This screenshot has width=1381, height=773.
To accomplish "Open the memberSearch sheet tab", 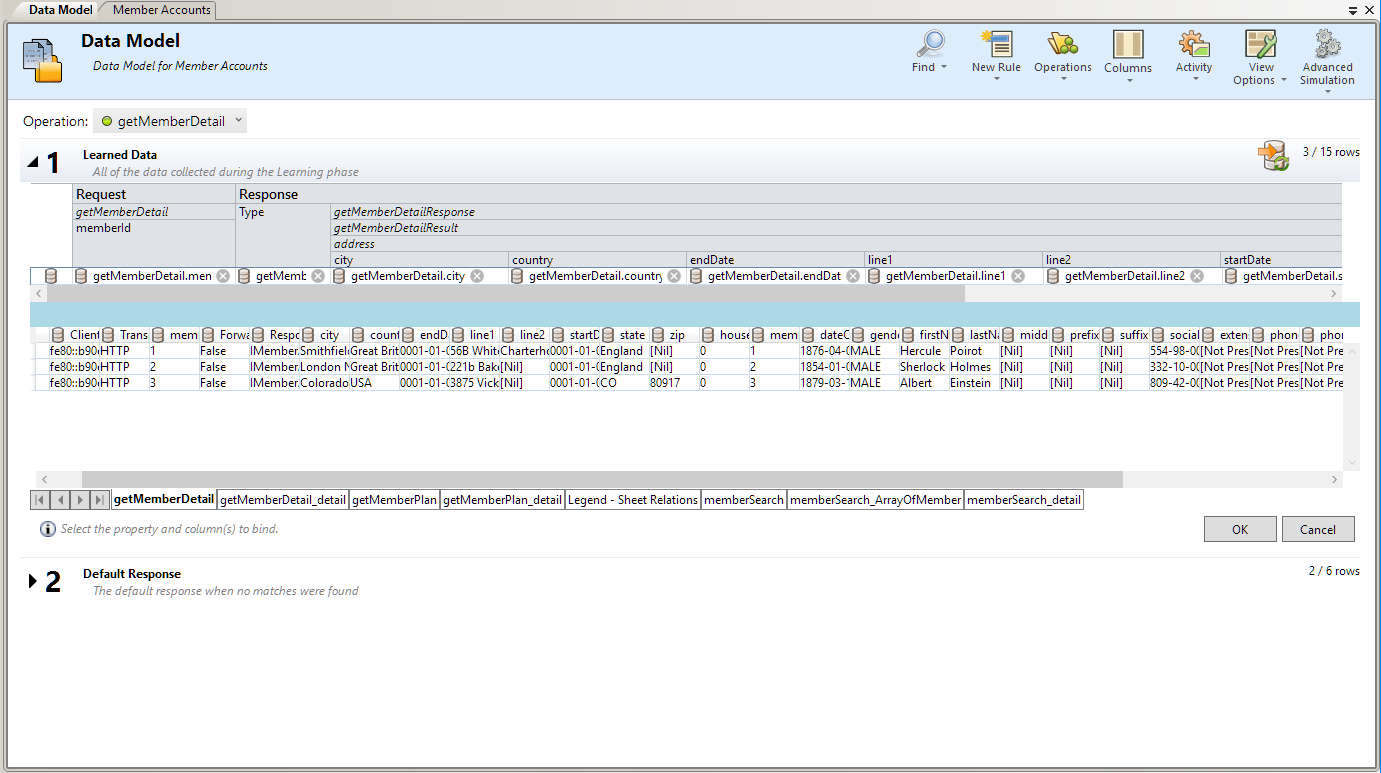I will 743,500.
